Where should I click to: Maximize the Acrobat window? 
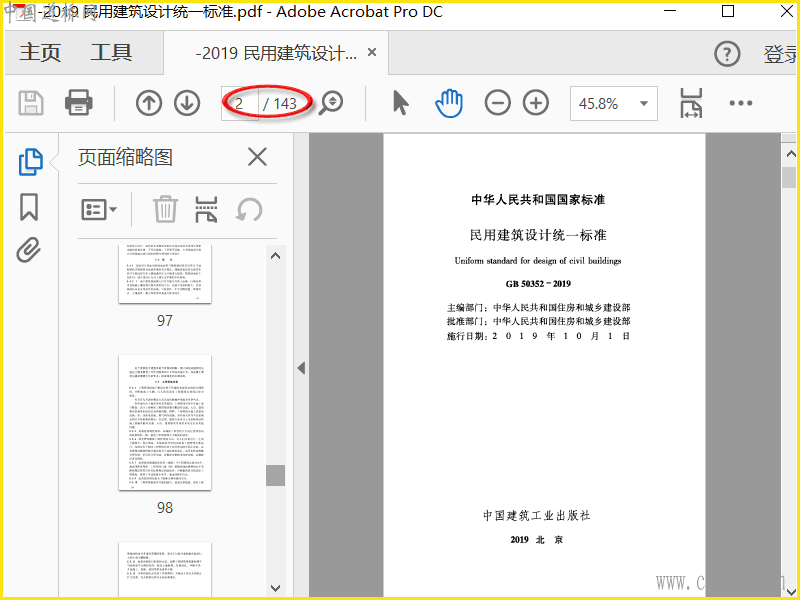728,11
